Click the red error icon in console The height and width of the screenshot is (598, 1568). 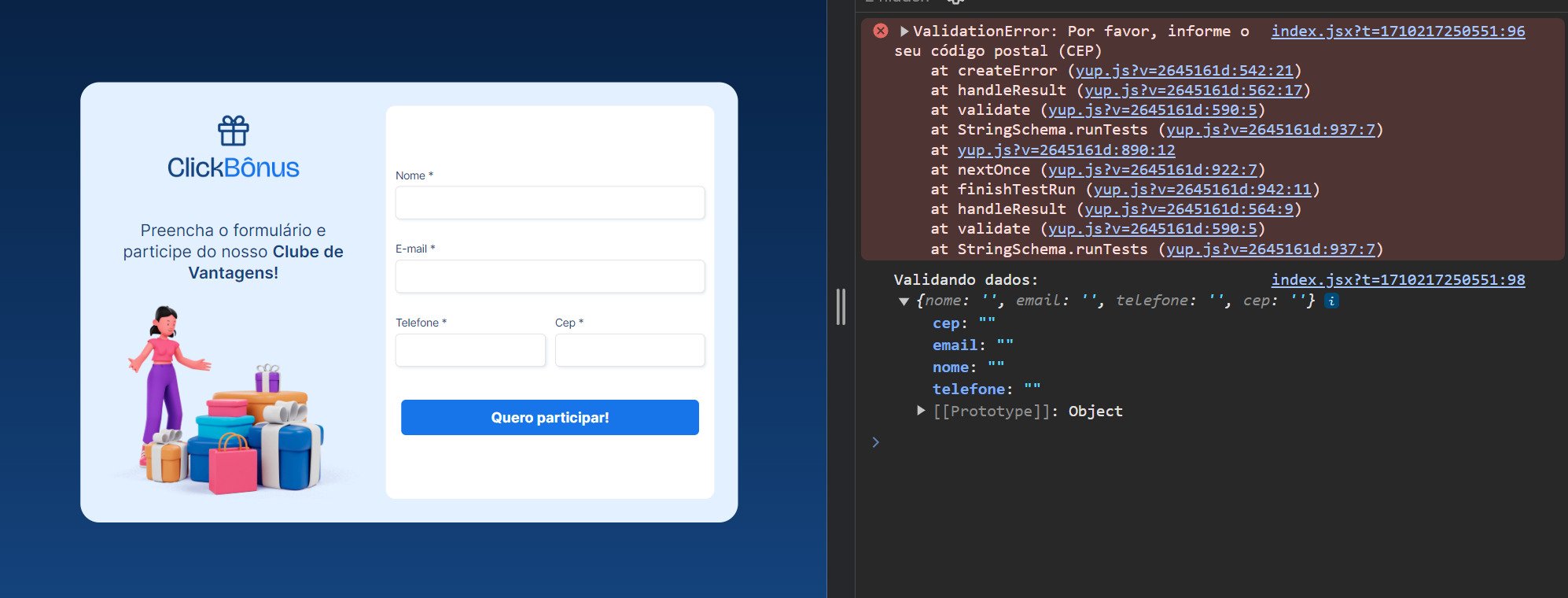[881, 31]
